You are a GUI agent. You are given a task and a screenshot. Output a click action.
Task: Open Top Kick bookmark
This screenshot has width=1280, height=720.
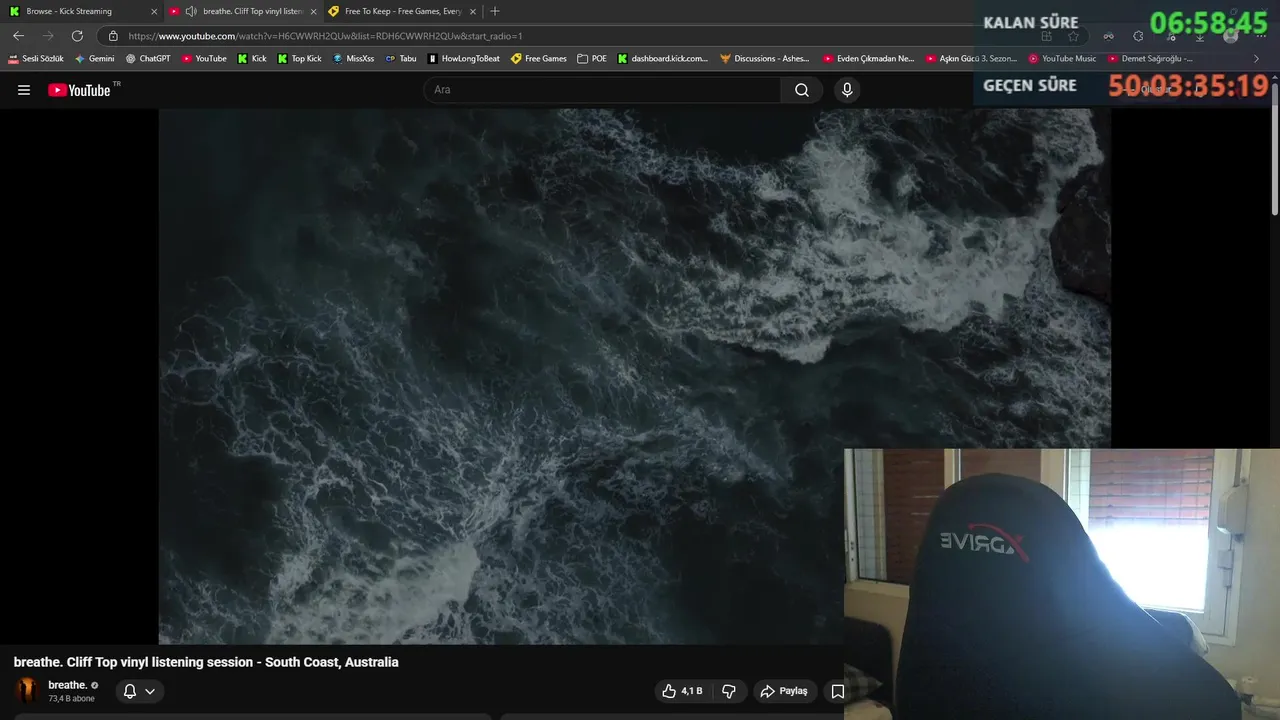299,59
